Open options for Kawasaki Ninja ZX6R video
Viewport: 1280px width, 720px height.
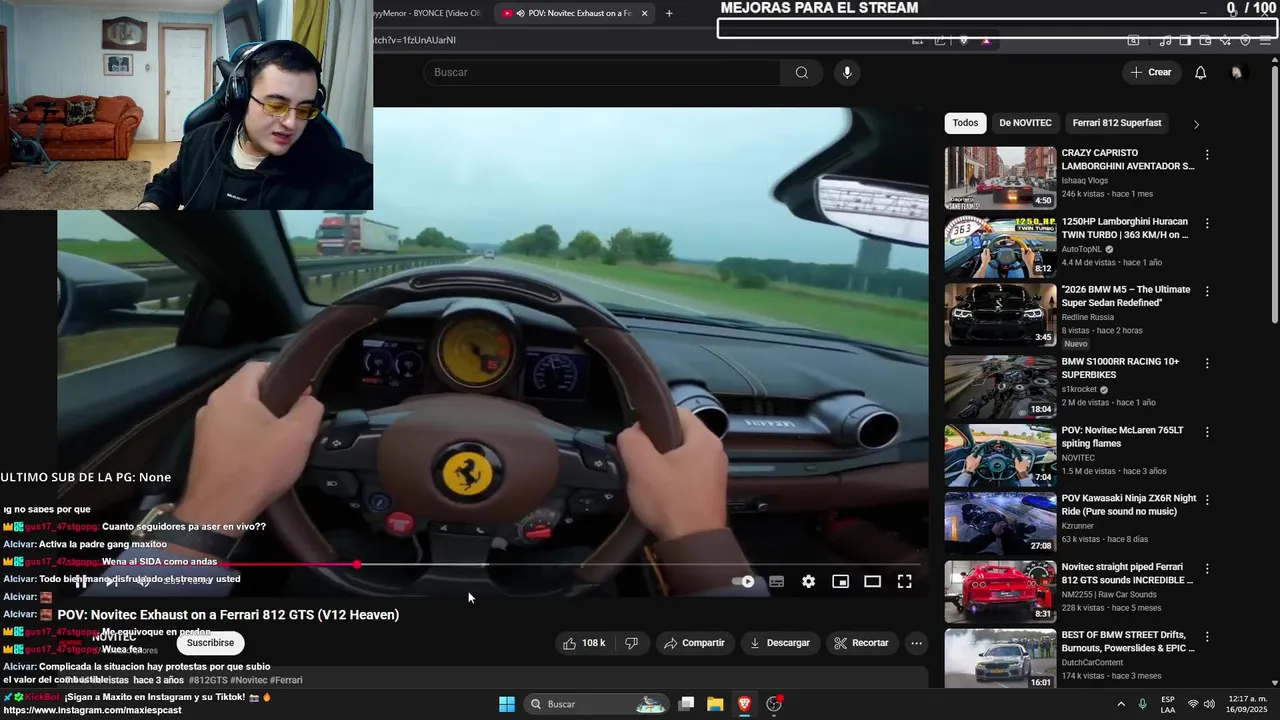(x=1207, y=500)
